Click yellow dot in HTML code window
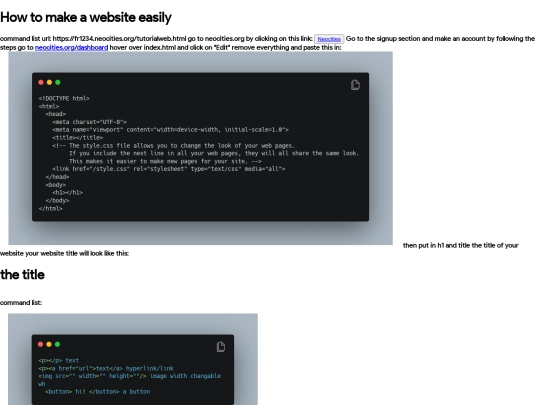The width and height of the screenshot is (540, 405). 49,82
